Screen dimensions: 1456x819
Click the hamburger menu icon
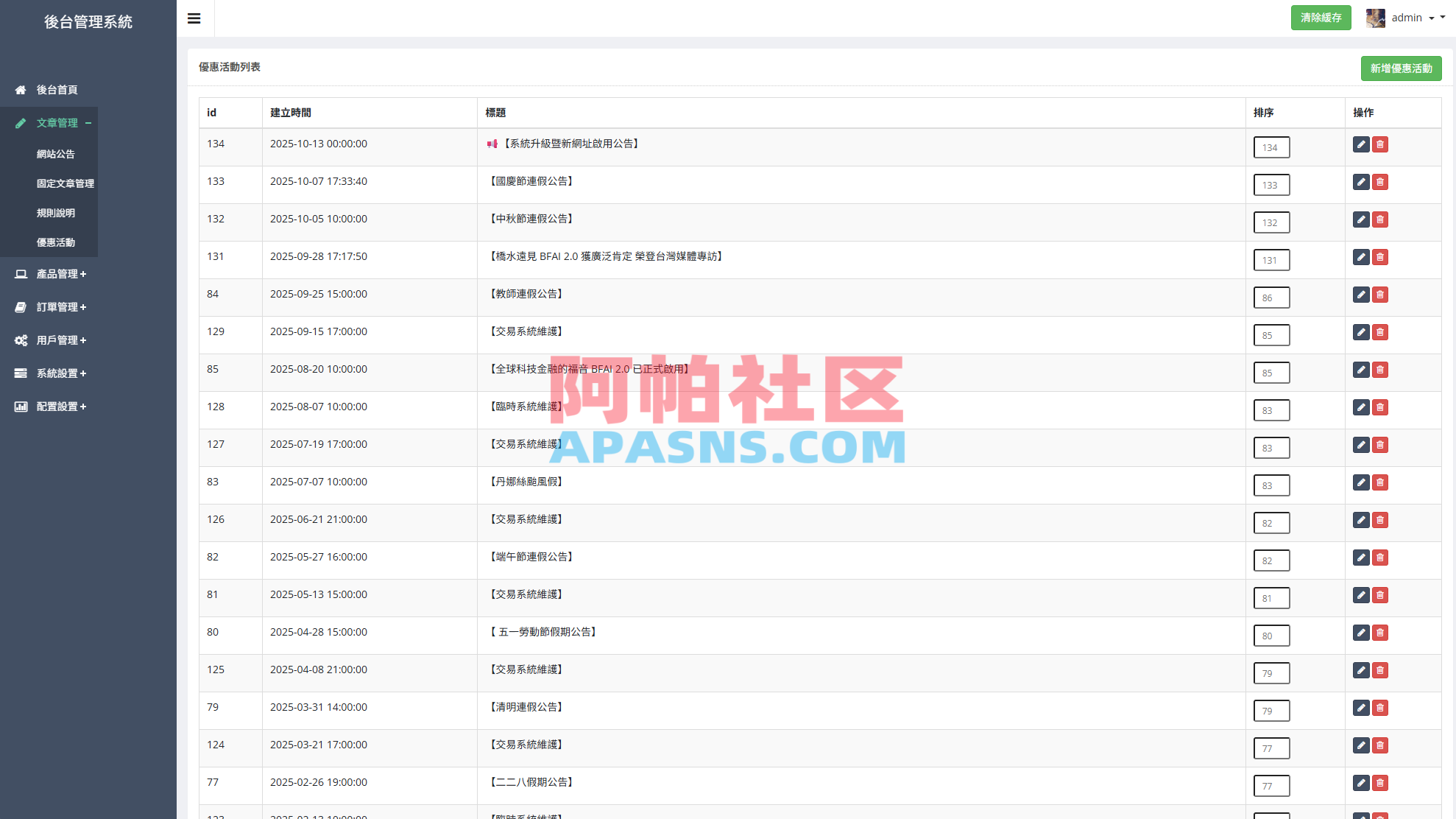pos(194,18)
